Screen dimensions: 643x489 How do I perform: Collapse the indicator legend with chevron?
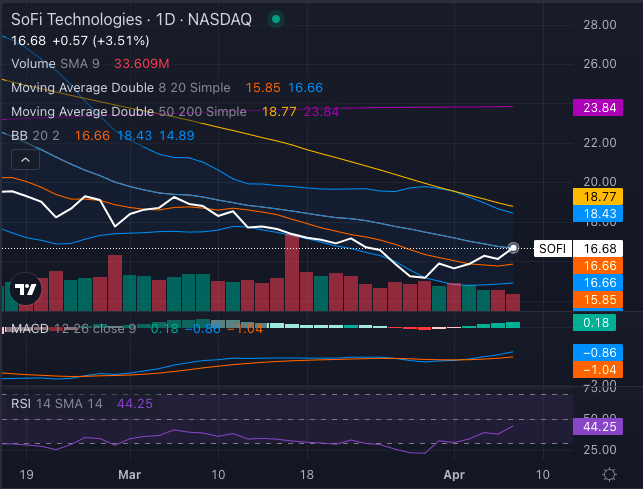click(25, 159)
